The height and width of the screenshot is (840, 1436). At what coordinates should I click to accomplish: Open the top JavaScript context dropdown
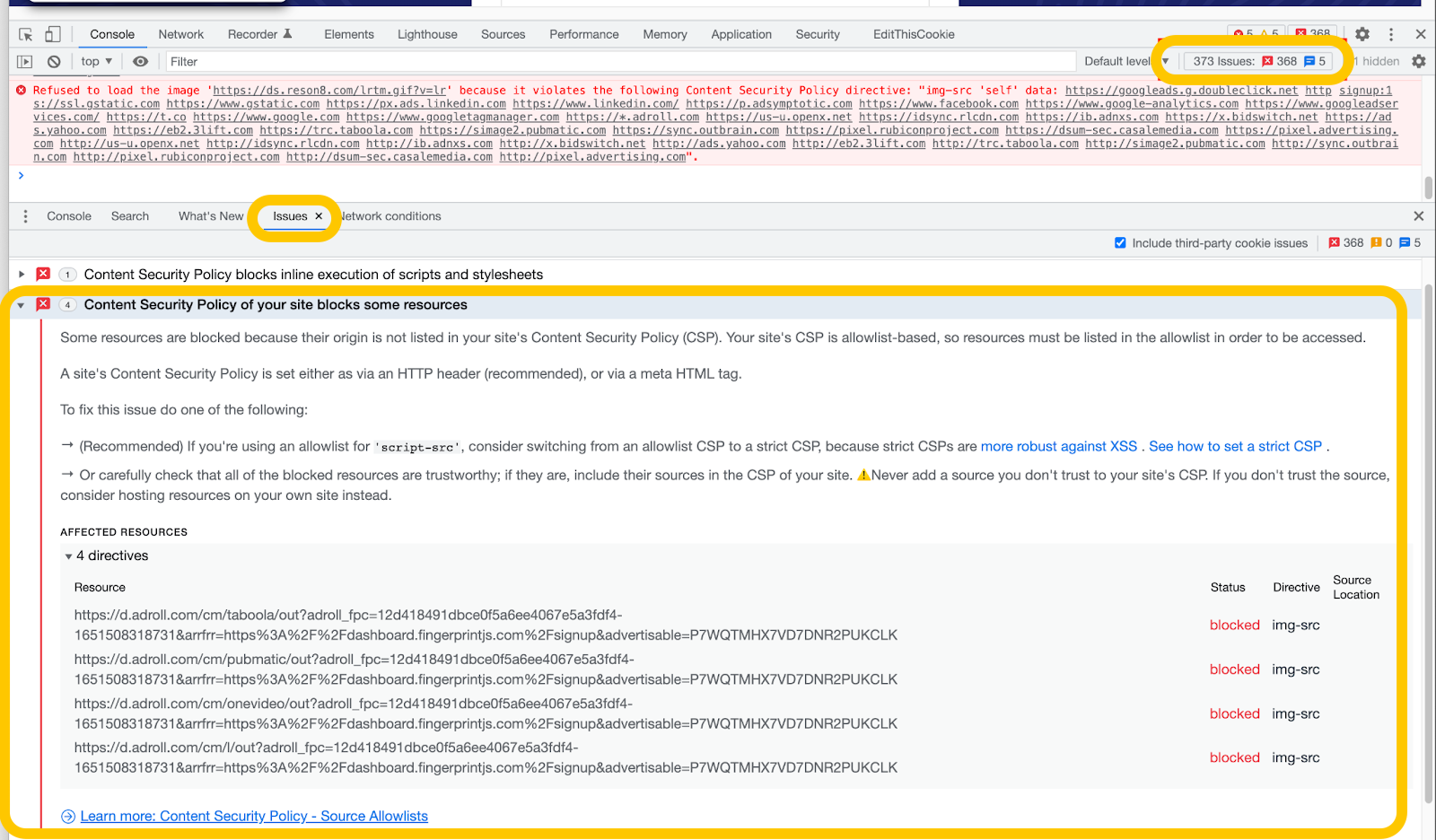[x=96, y=61]
